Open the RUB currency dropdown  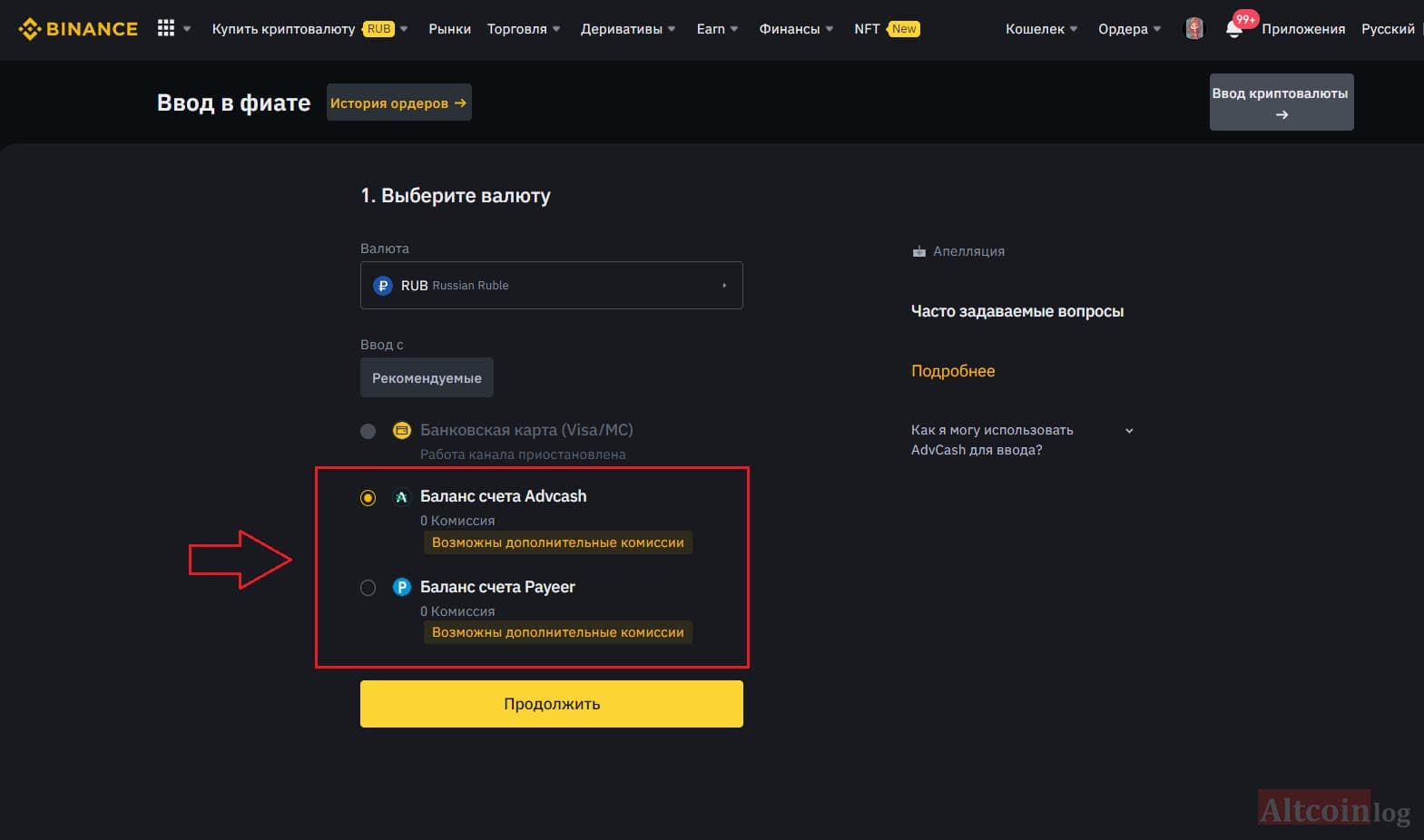tap(552, 286)
